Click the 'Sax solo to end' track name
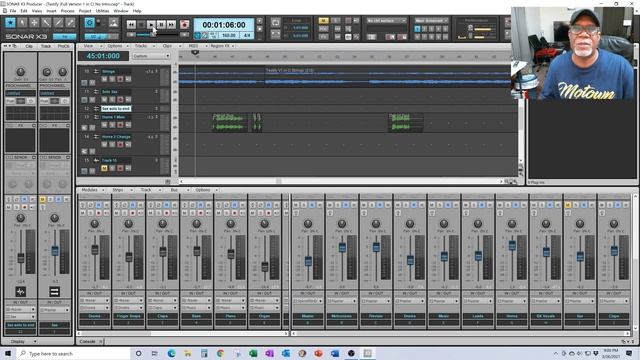 [116, 109]
